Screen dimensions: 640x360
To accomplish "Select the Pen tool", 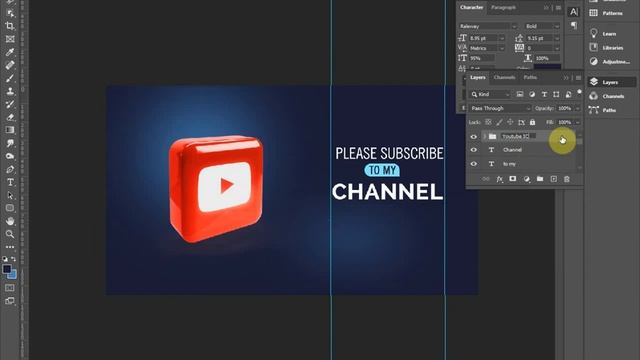I will pyautogui.click(x=10, y=169).
